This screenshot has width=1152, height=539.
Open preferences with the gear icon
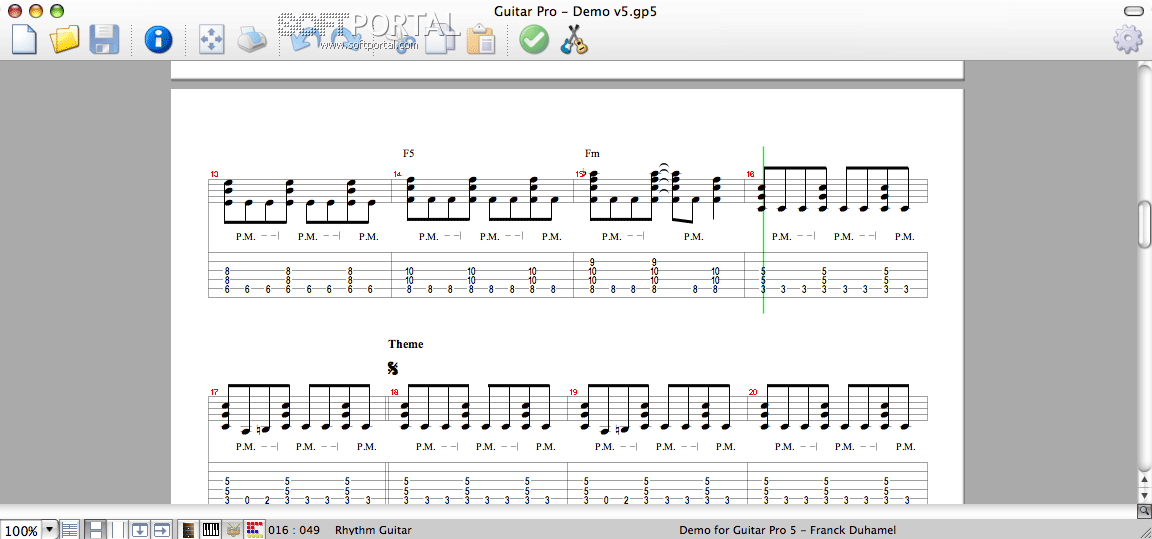click(x=1128, y=39)
